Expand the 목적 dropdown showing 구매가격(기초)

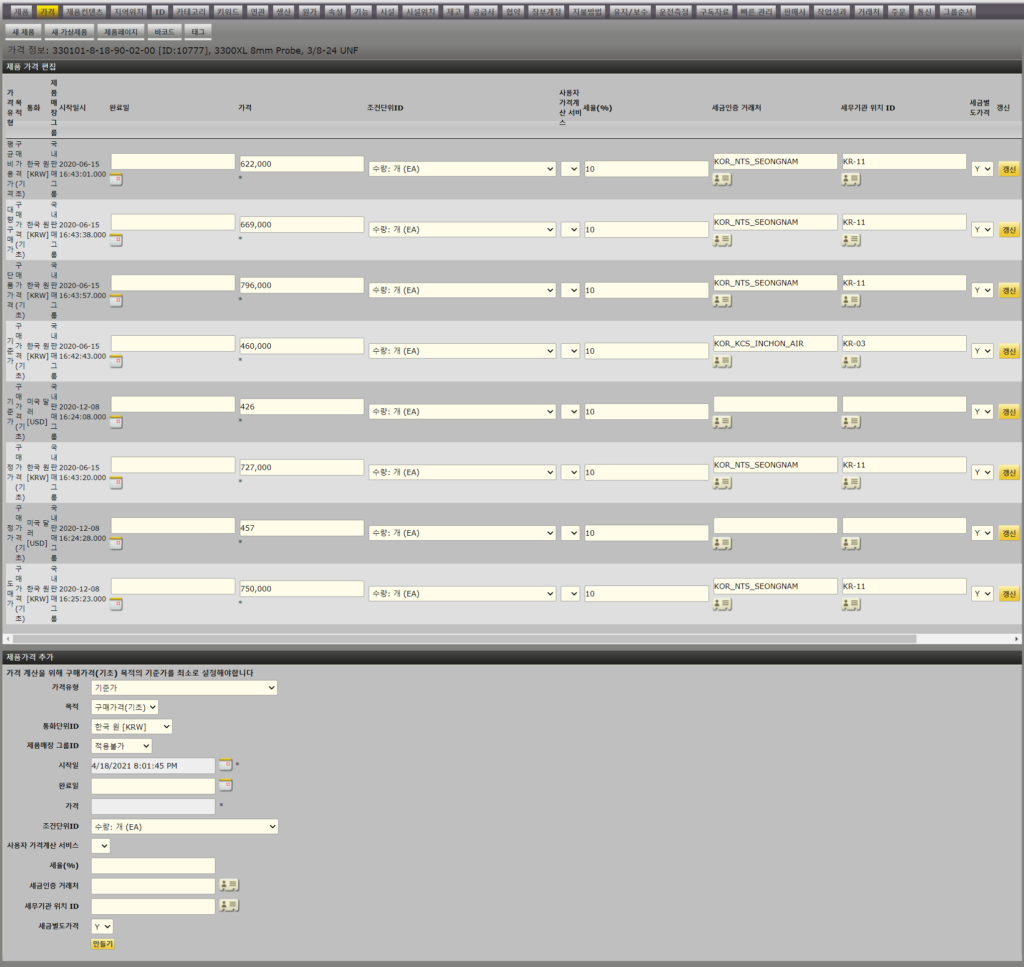pos(125,707)
